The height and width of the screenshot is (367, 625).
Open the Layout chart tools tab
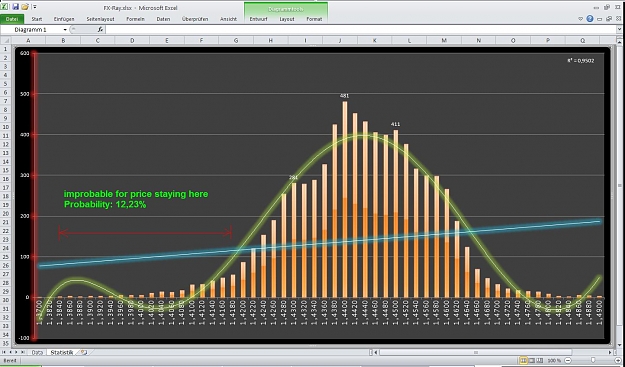287,19
